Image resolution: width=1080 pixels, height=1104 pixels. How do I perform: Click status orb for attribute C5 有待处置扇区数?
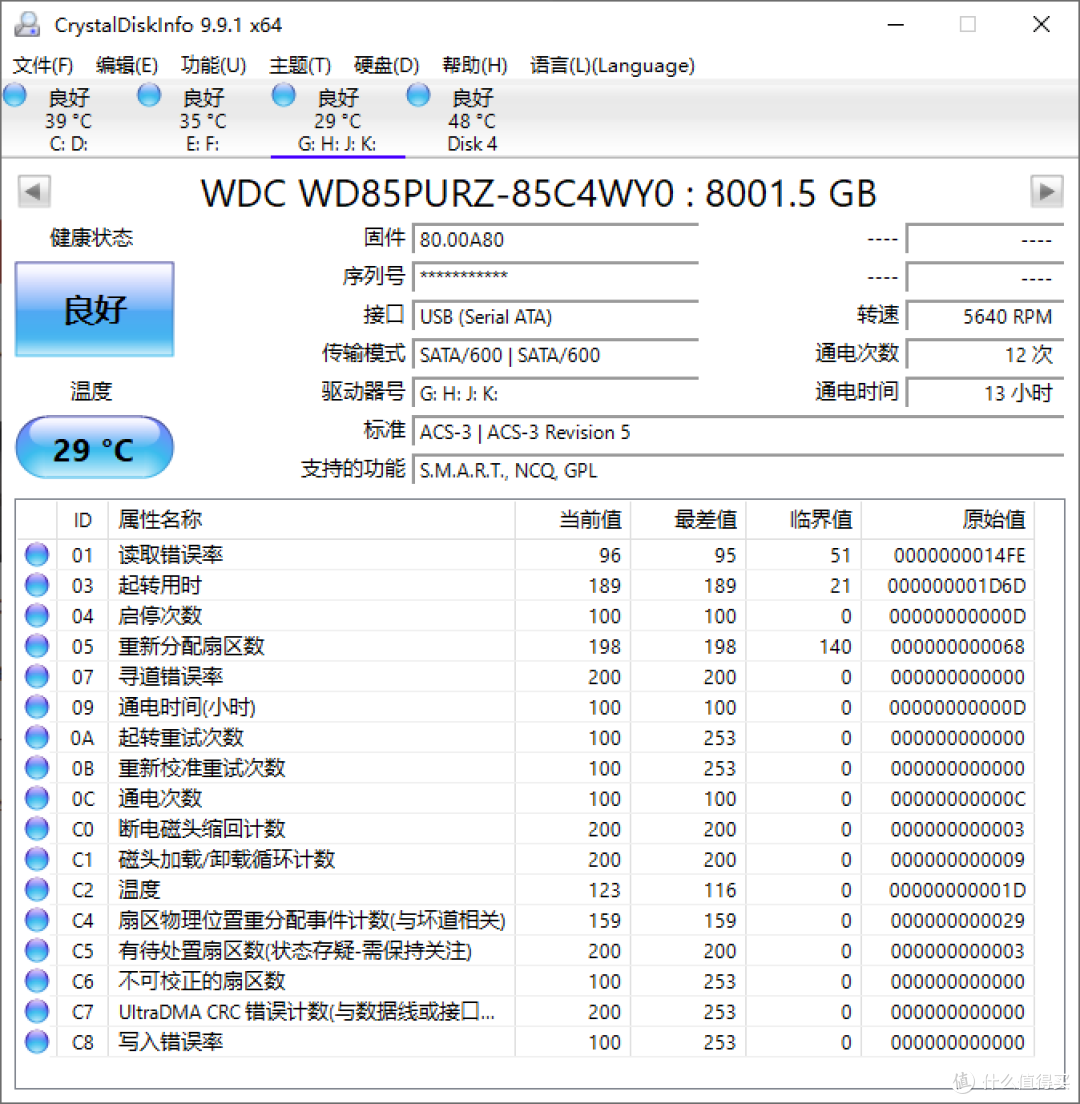37,951
